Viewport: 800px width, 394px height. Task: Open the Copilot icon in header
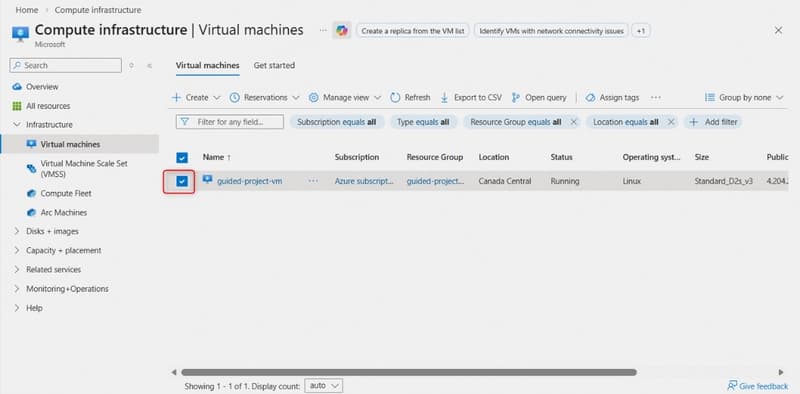[342, 31]
